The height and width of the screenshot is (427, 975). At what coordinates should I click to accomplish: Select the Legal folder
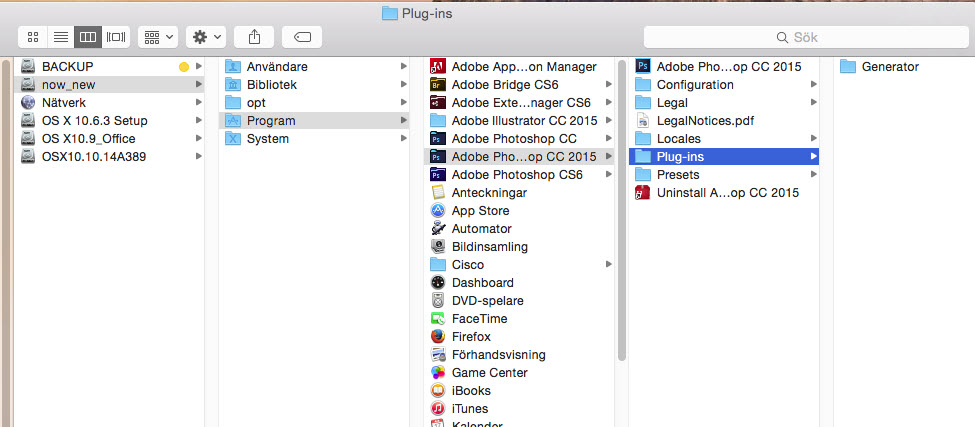(x=724, y=103)
